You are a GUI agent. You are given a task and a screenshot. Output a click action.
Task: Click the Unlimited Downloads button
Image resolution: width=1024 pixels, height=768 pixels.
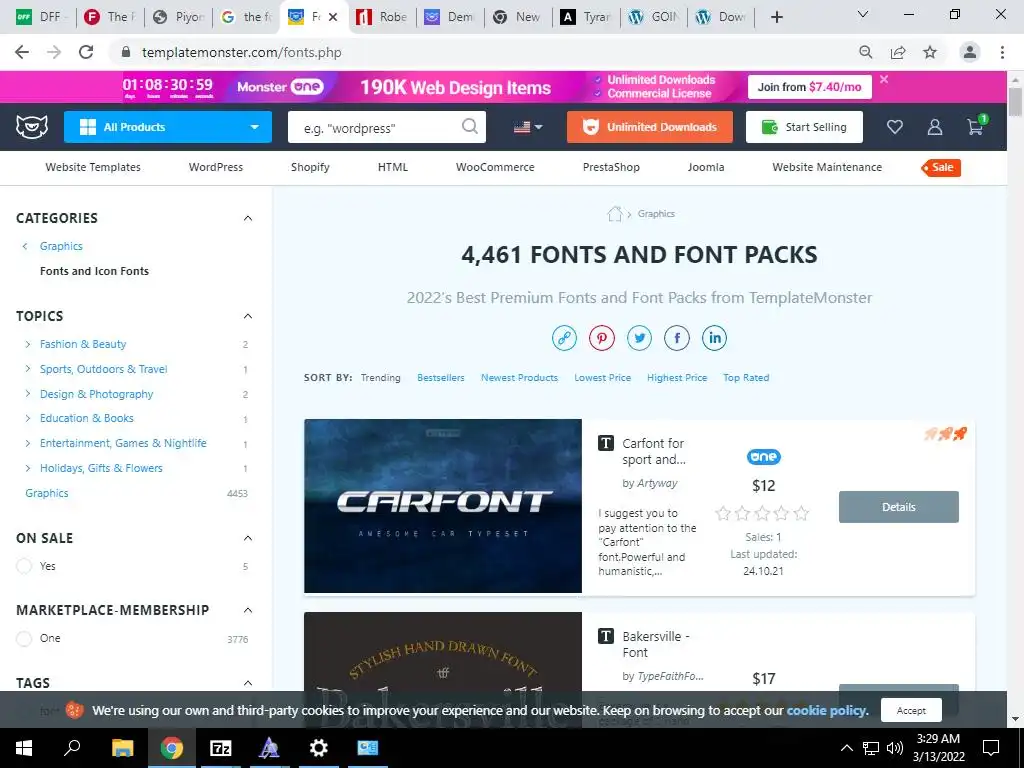click(650, 127)
